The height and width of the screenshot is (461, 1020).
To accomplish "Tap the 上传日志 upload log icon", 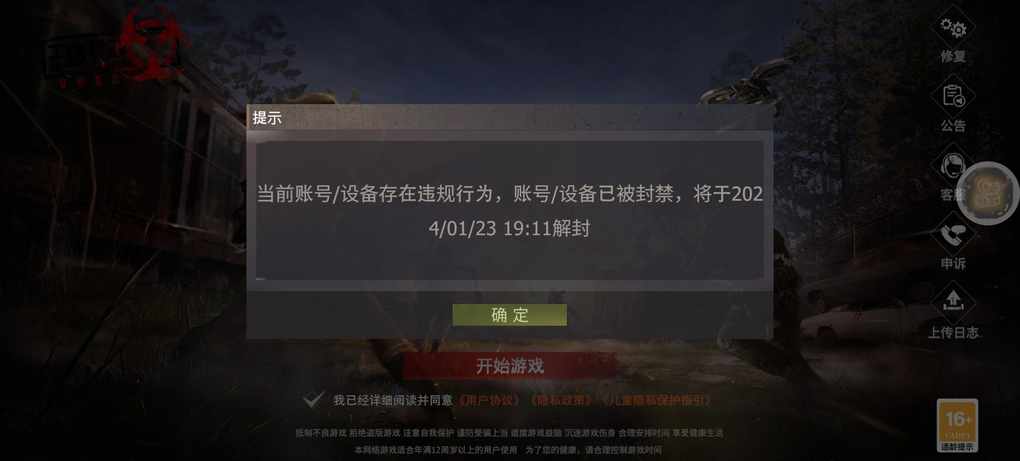I will (x=953, y=303).
